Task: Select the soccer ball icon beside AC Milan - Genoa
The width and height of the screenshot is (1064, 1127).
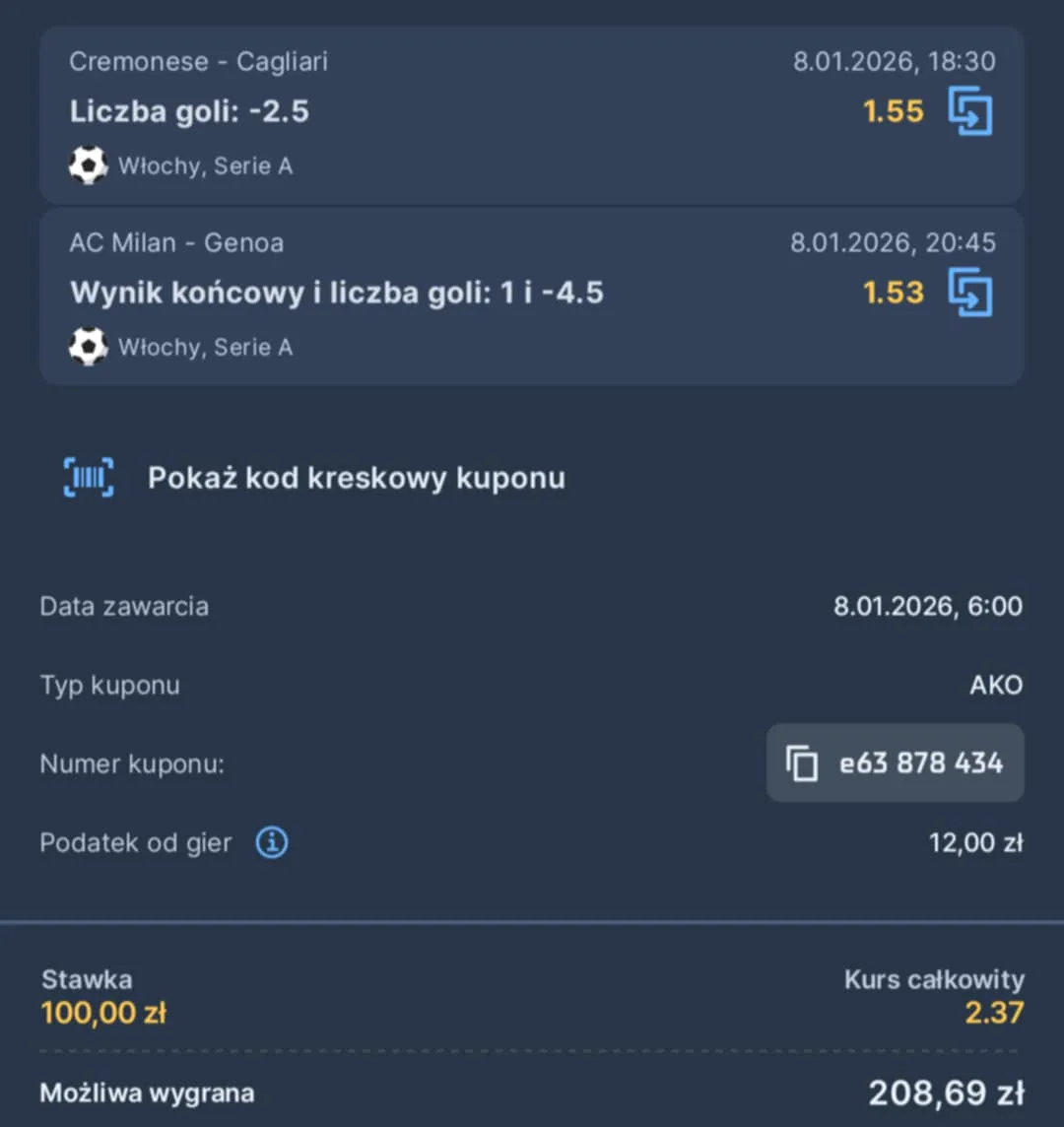Action: [x=88, y=347]
